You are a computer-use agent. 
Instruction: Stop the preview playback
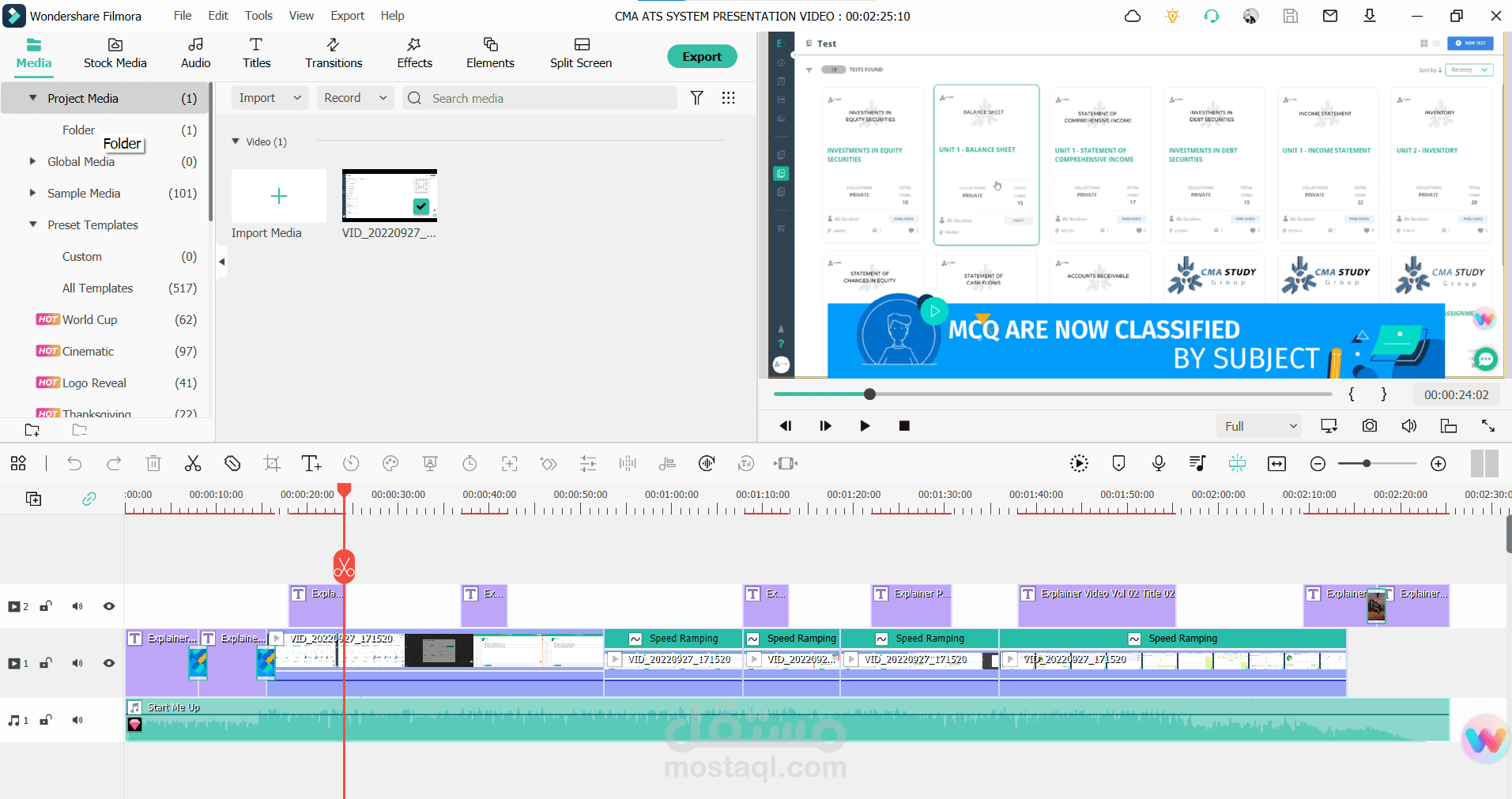click(904, 426)
